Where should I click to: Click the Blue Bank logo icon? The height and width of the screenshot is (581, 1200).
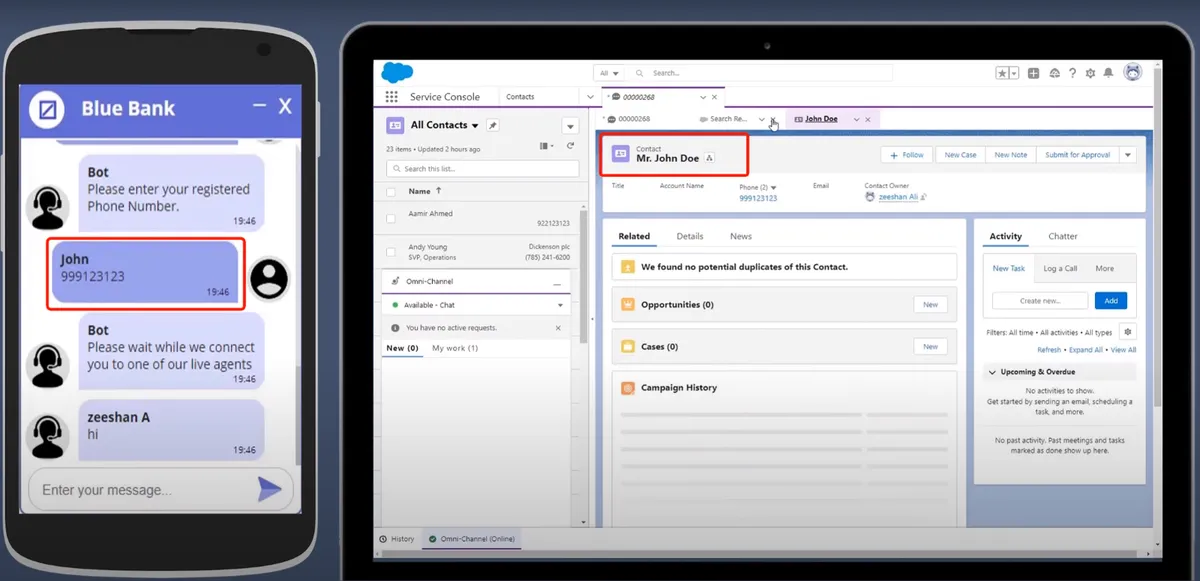[47, 108]
